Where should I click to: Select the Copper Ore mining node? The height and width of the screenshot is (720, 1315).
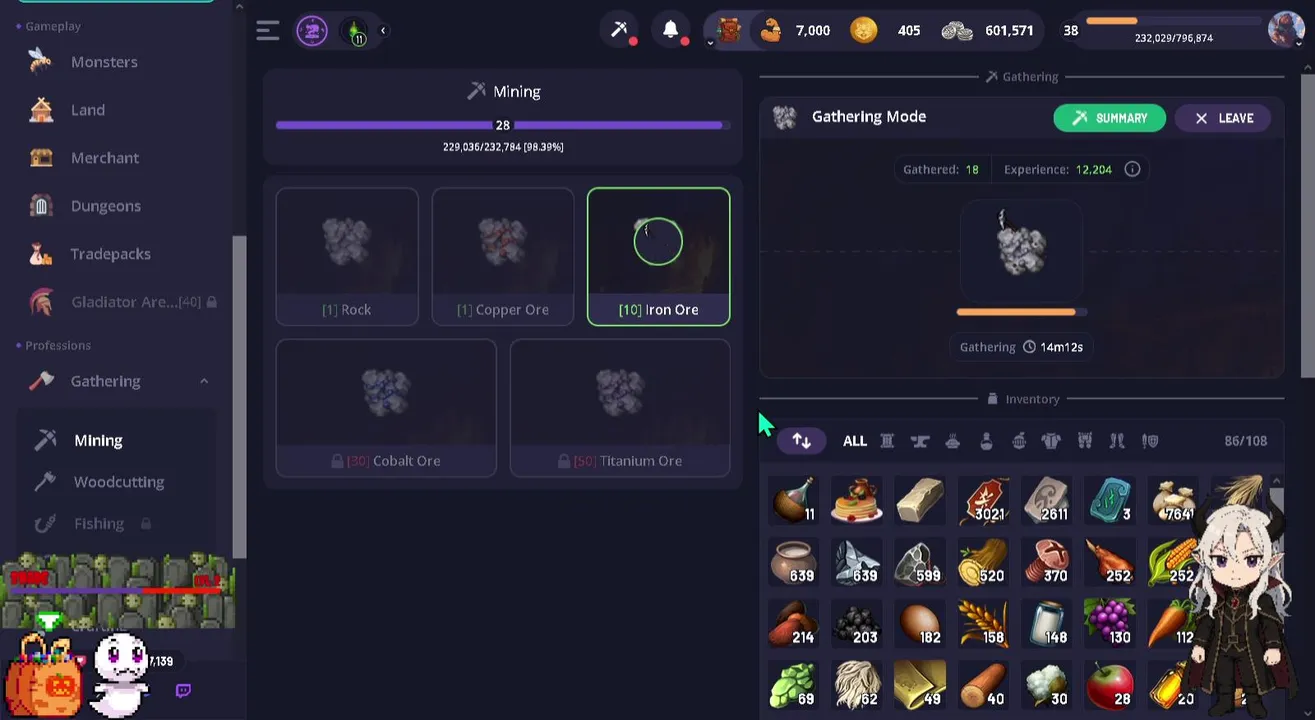(503, 256)
